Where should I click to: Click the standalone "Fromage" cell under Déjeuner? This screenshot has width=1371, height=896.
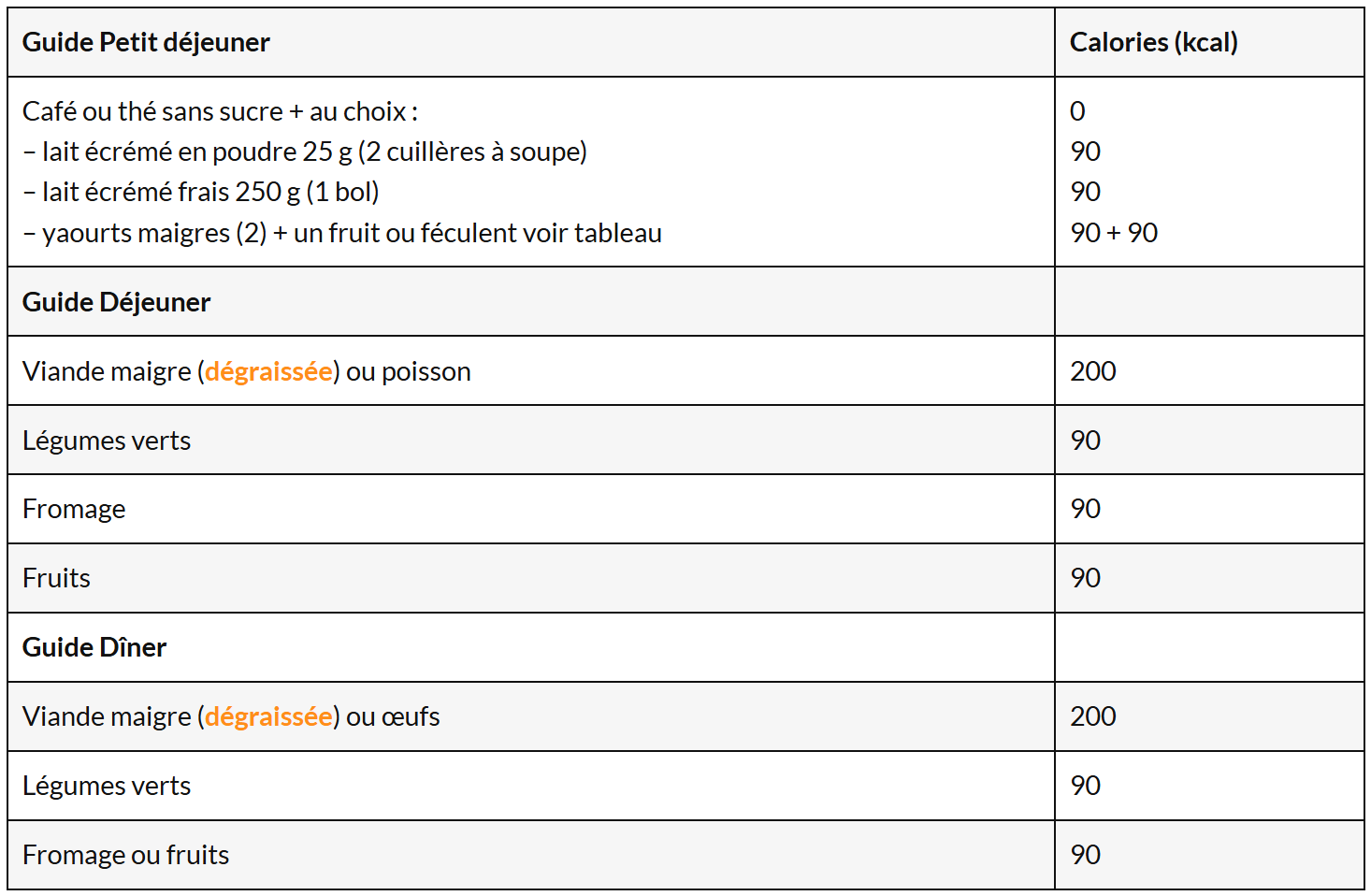pos(74,509)
